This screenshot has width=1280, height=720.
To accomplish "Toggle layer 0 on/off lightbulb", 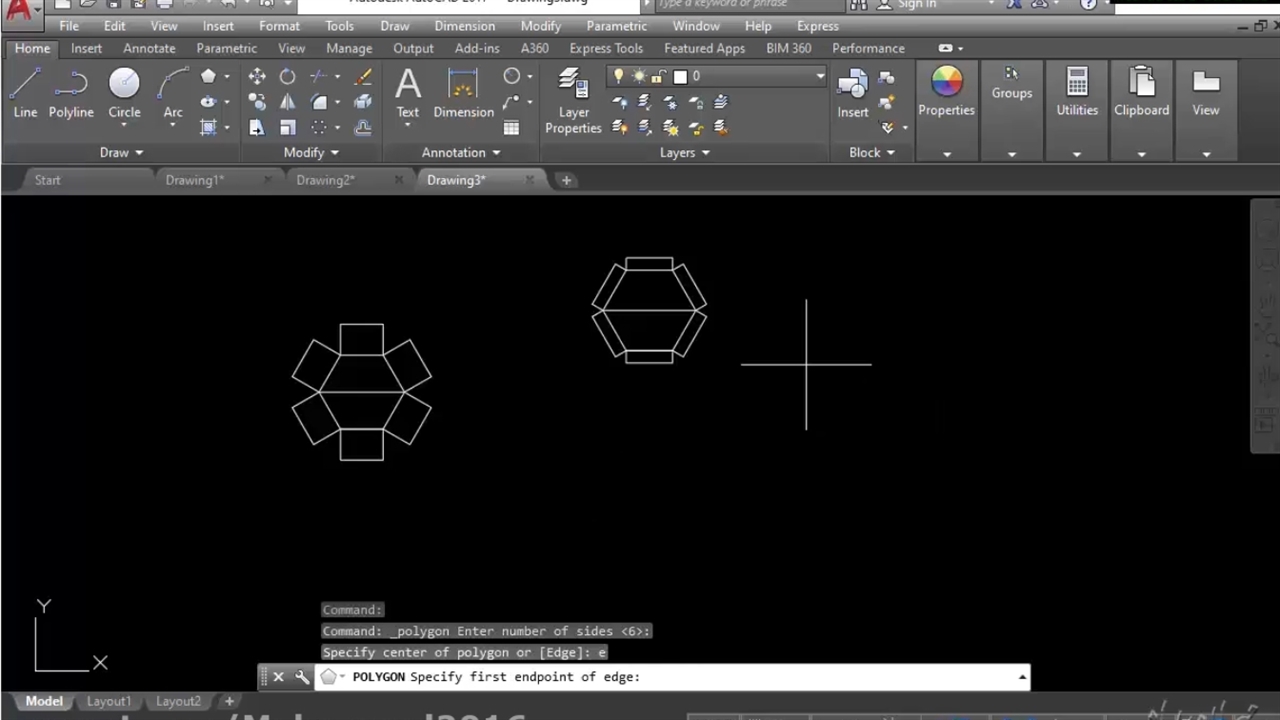I will click(619, 76).
